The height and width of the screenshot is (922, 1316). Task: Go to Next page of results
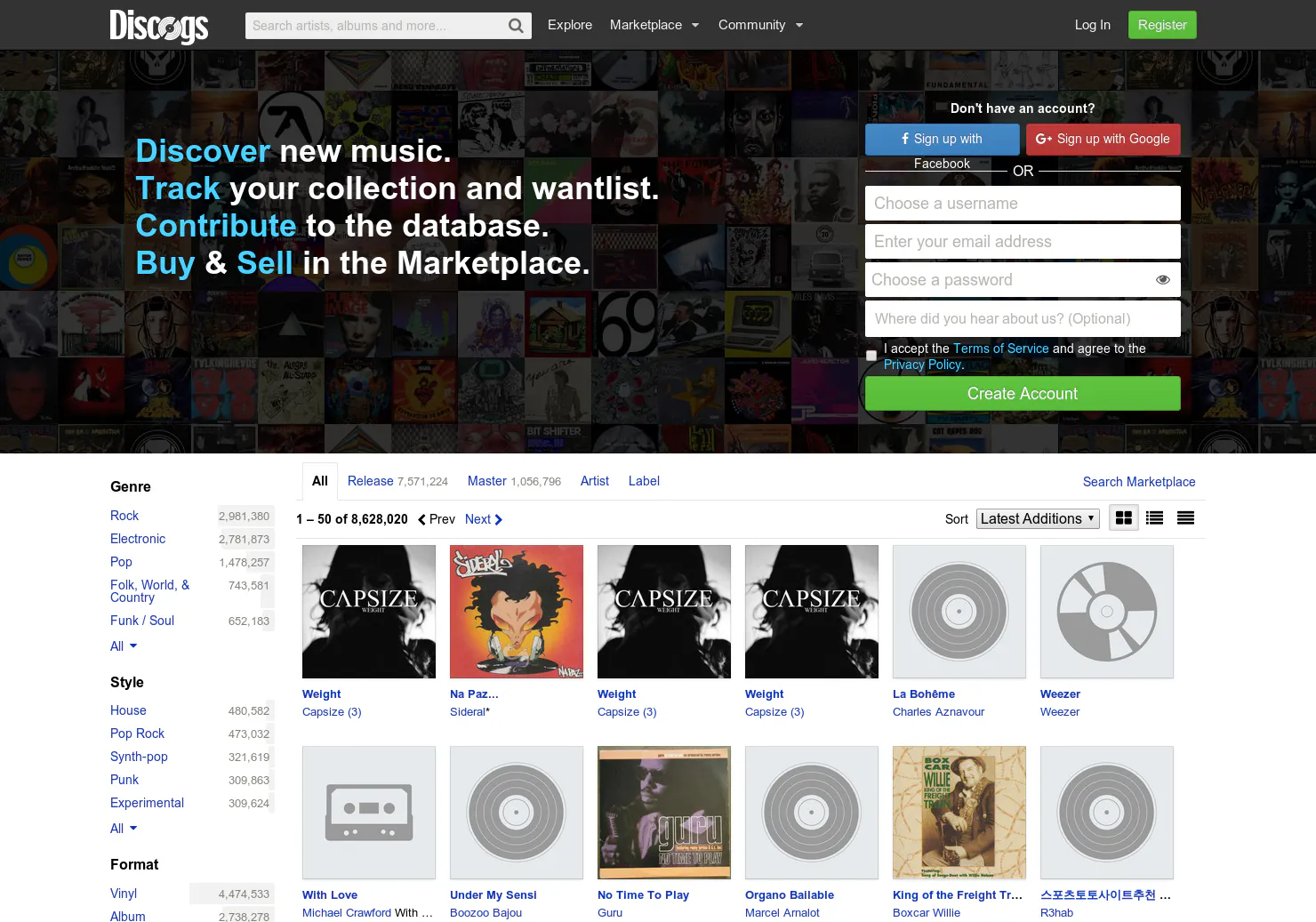[484, 519]
